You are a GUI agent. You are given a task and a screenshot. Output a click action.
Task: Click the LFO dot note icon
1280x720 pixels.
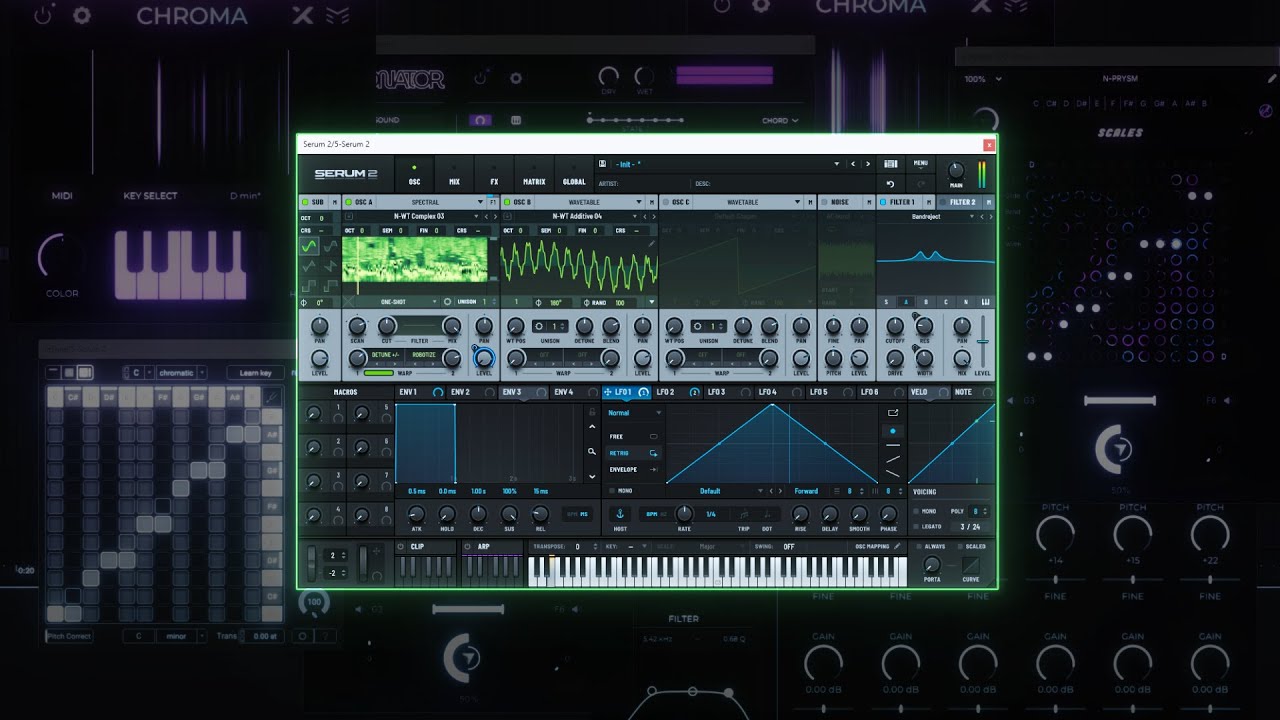tap(767, 514)
